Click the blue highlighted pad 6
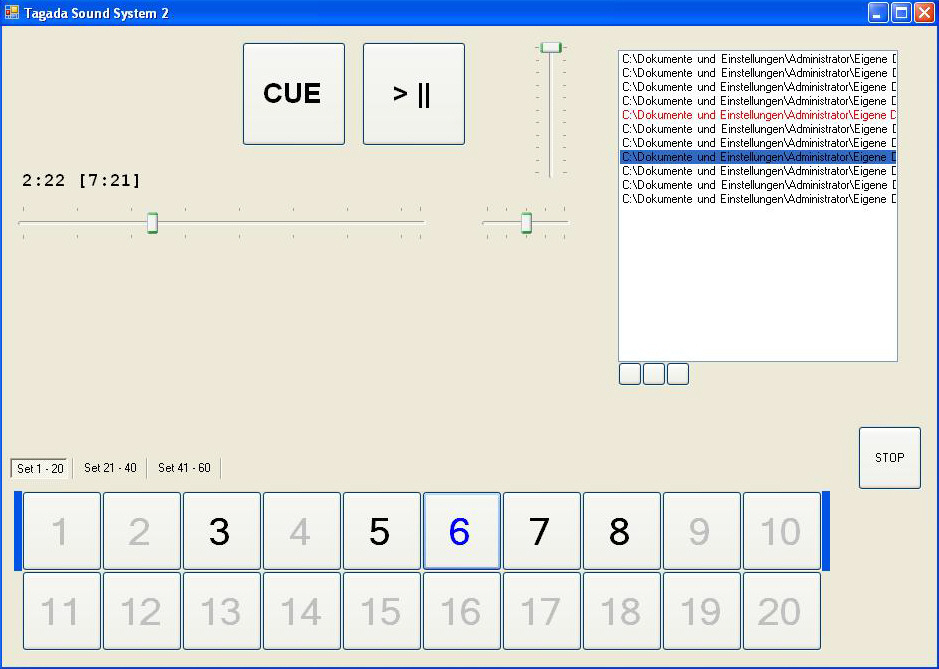Screen dimensions: 939x669 461,531
